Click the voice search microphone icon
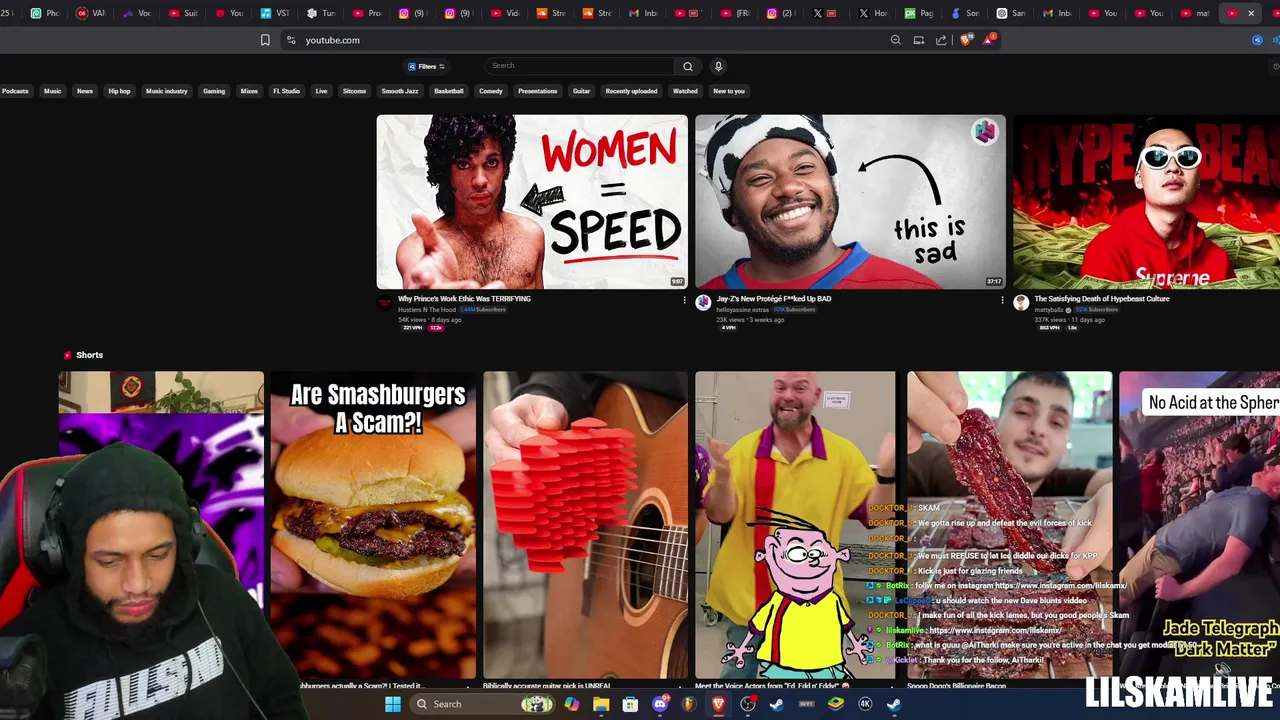The image size is (1280, 720). 718,66
